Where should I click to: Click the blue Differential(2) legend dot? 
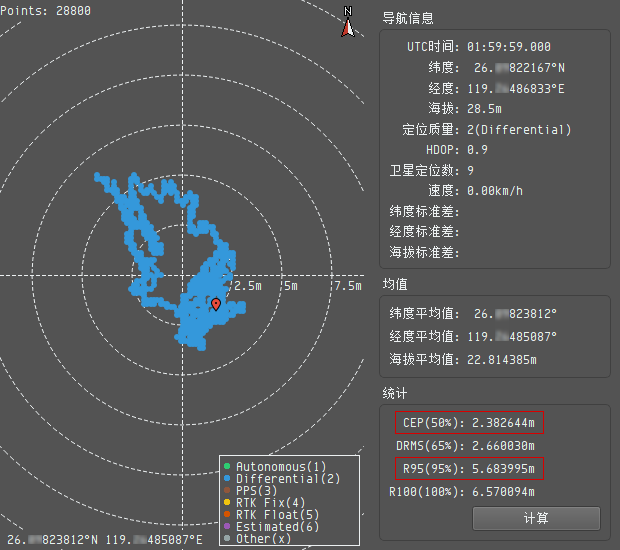tap(228, 479)
